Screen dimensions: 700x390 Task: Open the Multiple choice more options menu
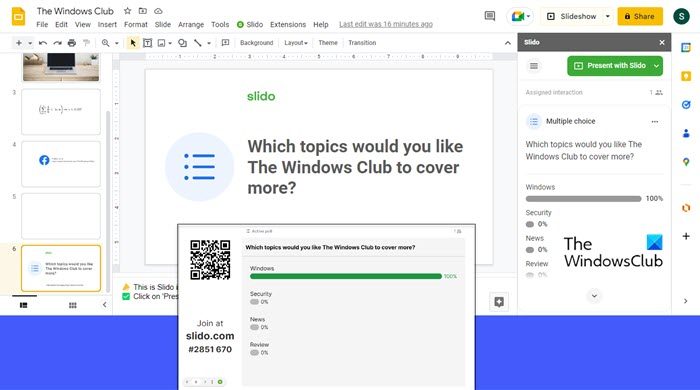point(654,121)
